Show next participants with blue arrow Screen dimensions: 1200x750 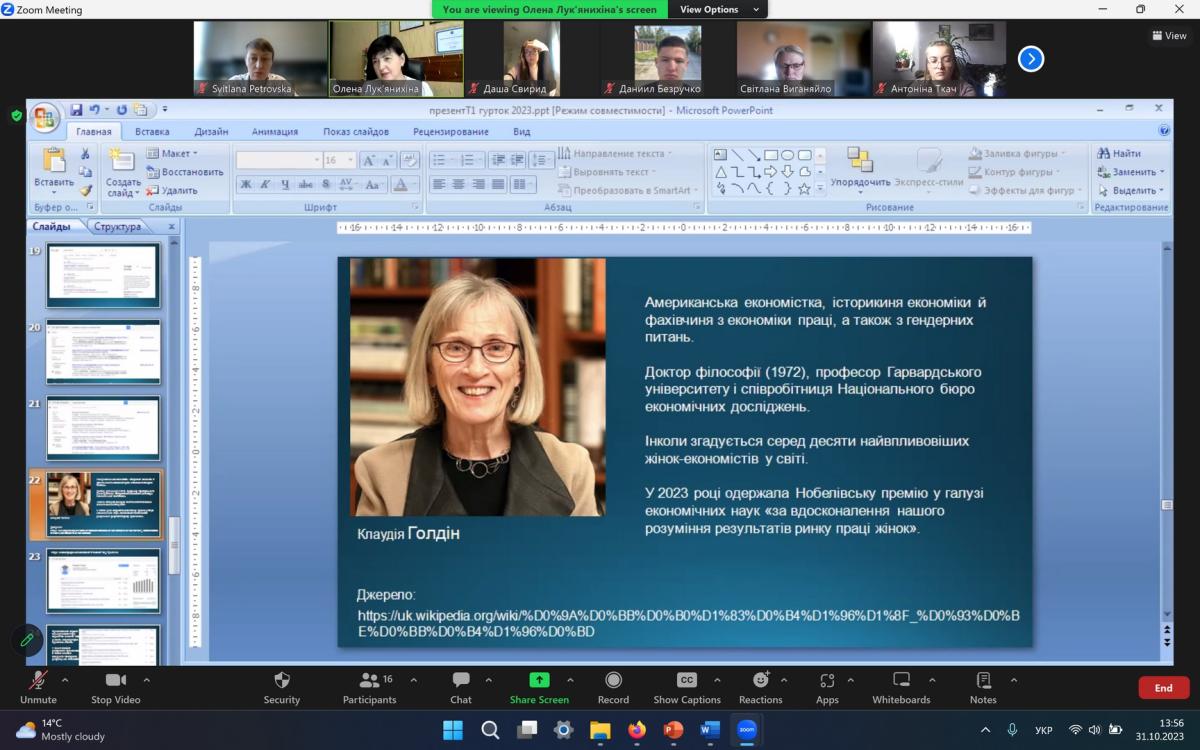coord(1031,59)
